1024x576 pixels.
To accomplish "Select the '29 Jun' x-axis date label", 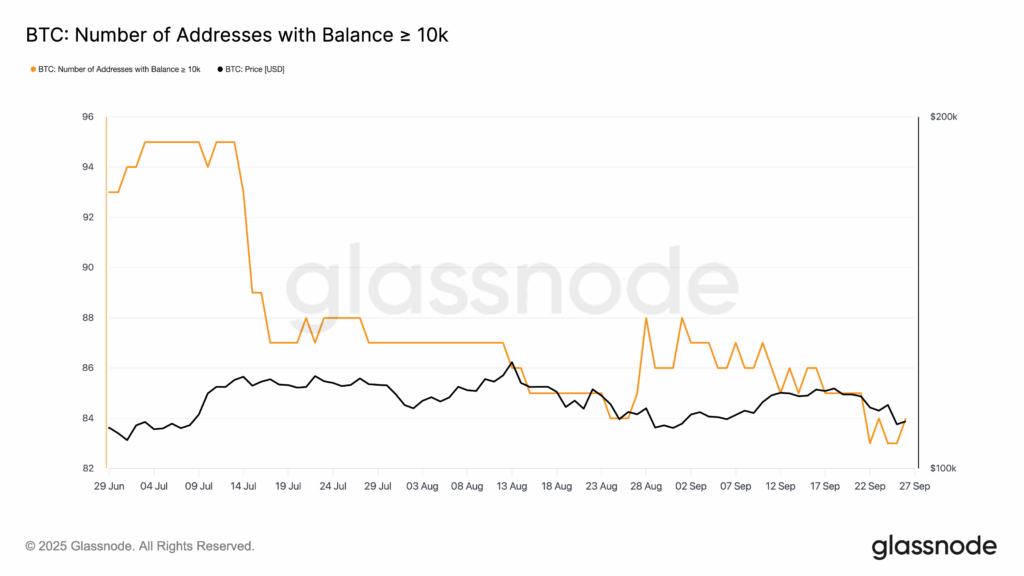I will [x=109, y=485].
